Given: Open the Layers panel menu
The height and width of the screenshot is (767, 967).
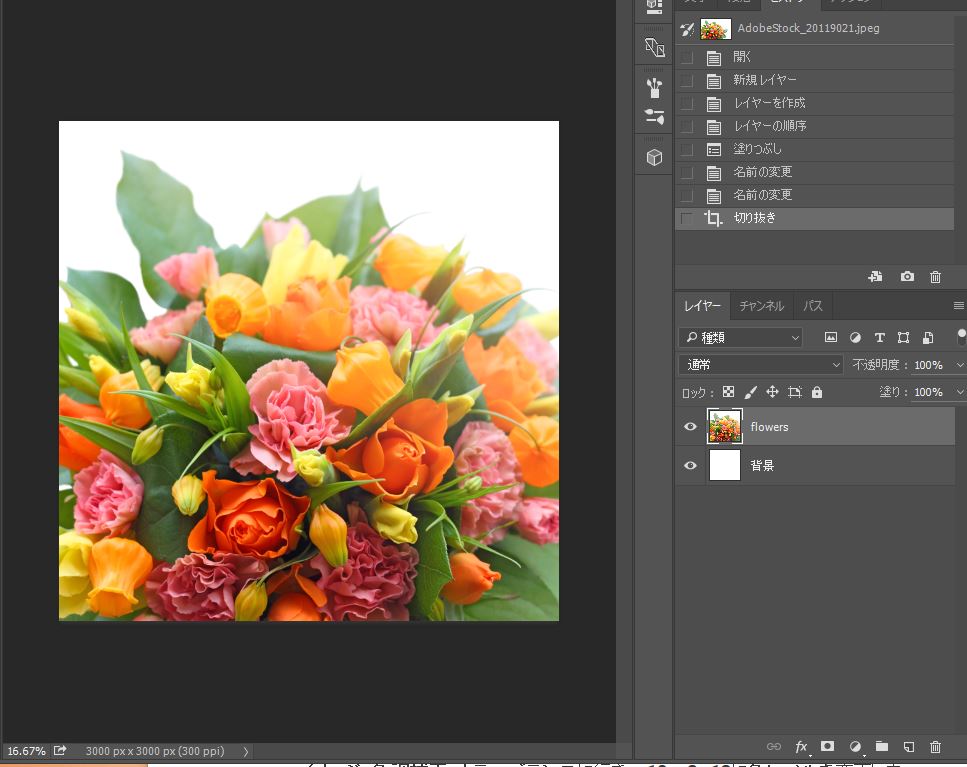Looking at the screenshot, I should (x=958, y=306).
